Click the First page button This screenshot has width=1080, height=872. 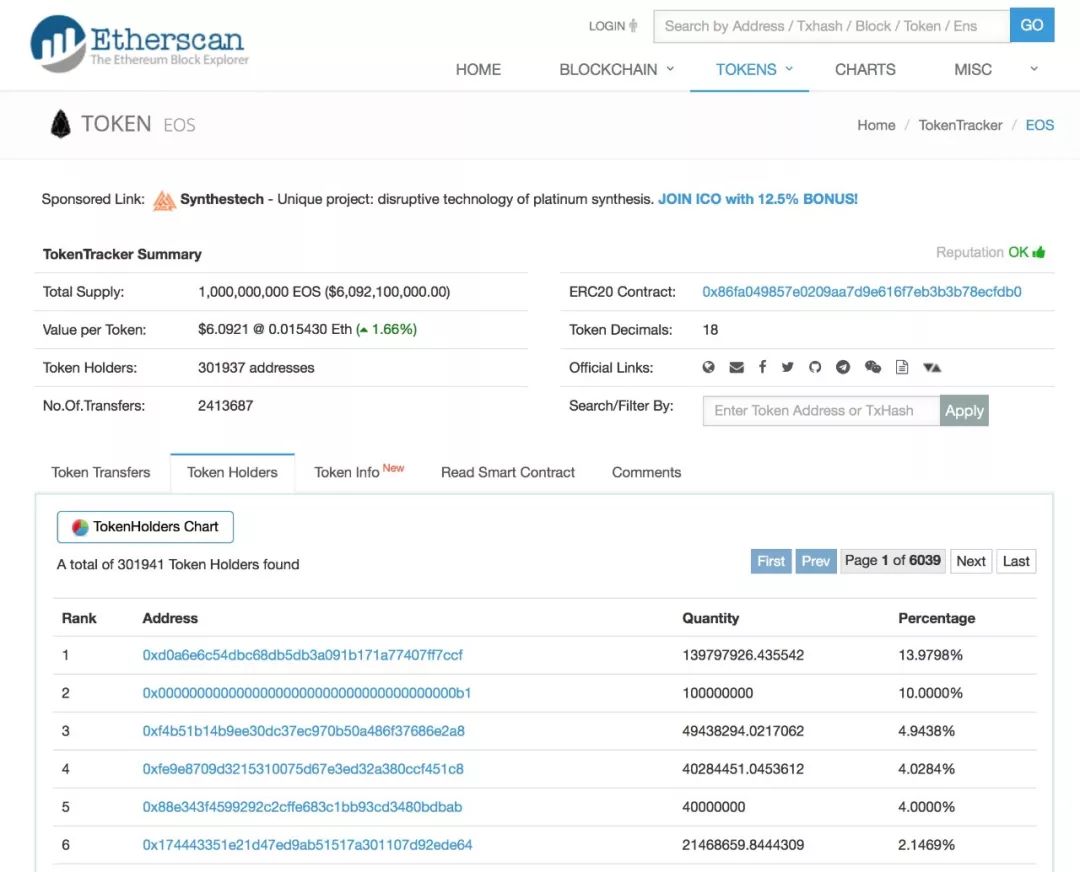(x=771, y=561)
